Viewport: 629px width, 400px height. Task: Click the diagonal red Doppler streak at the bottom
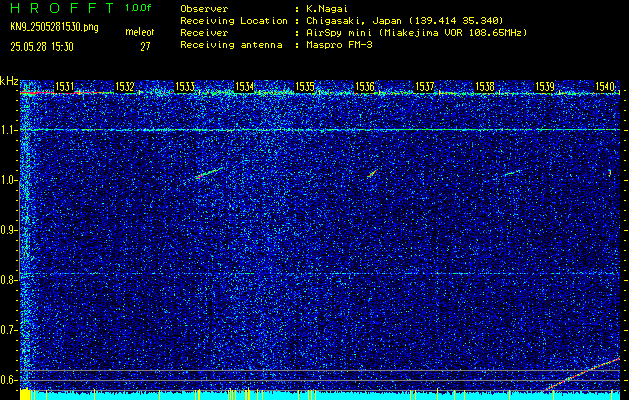(x=582, y=374)
